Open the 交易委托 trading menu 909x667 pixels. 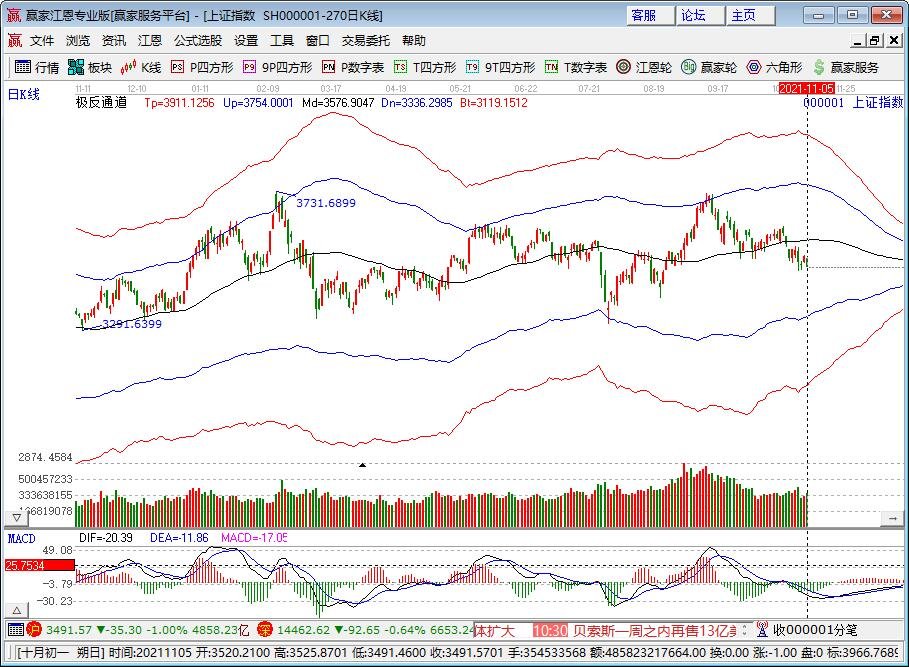(366, 41)
